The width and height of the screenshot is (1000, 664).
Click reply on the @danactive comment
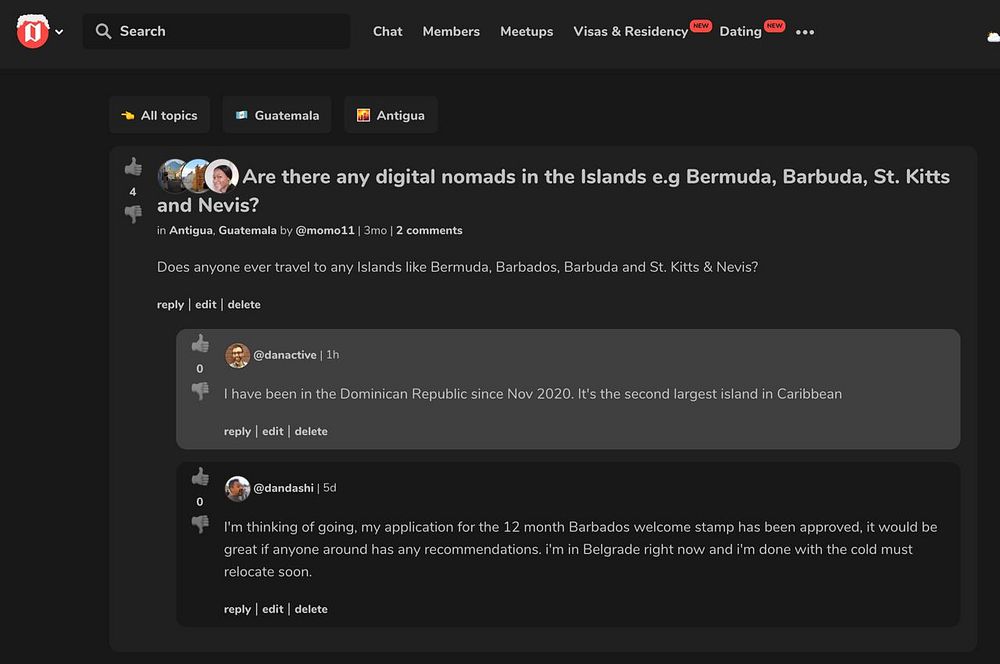point(237,431)
